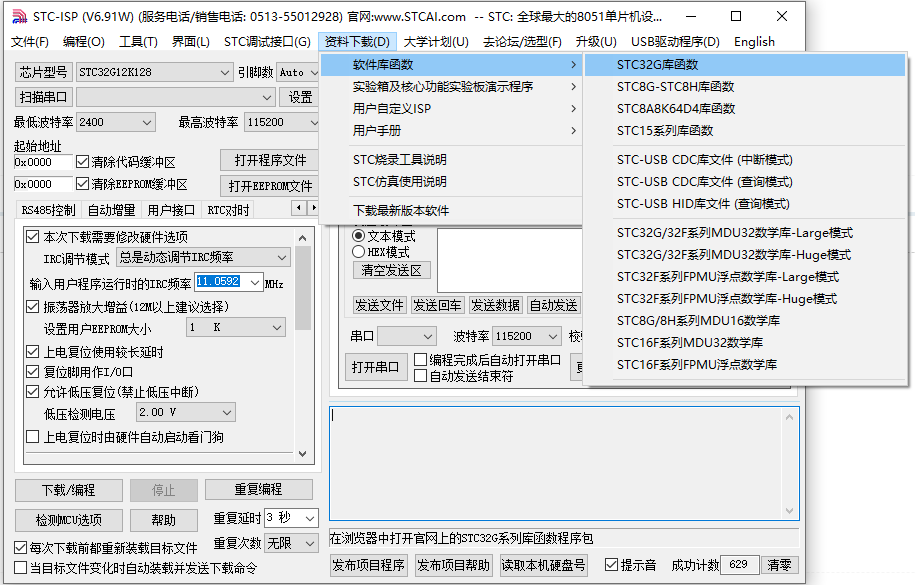Click 下载/编程 button
Screen dimensions: 915x585
[69, 490]
